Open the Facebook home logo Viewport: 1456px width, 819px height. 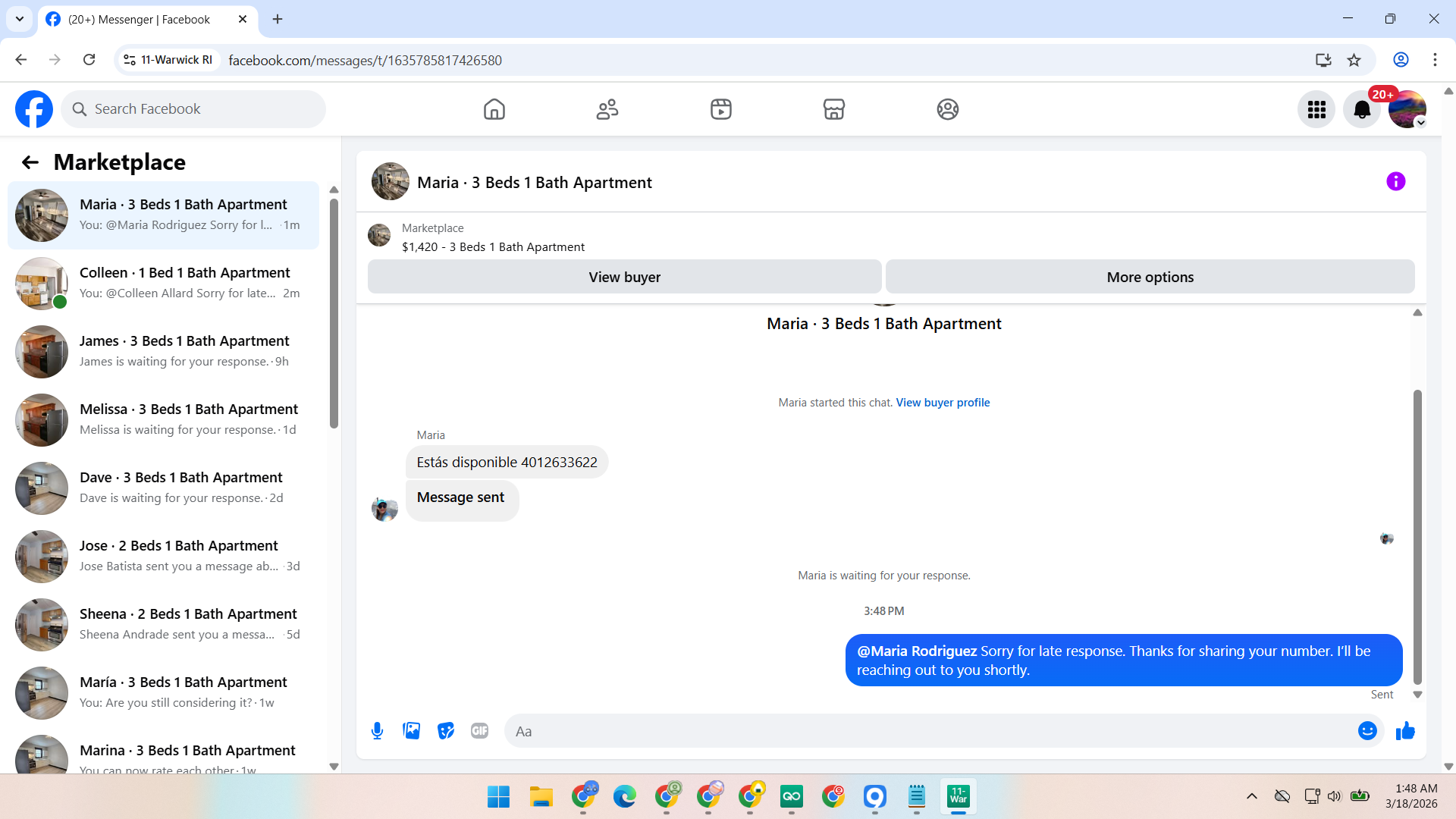34,109
